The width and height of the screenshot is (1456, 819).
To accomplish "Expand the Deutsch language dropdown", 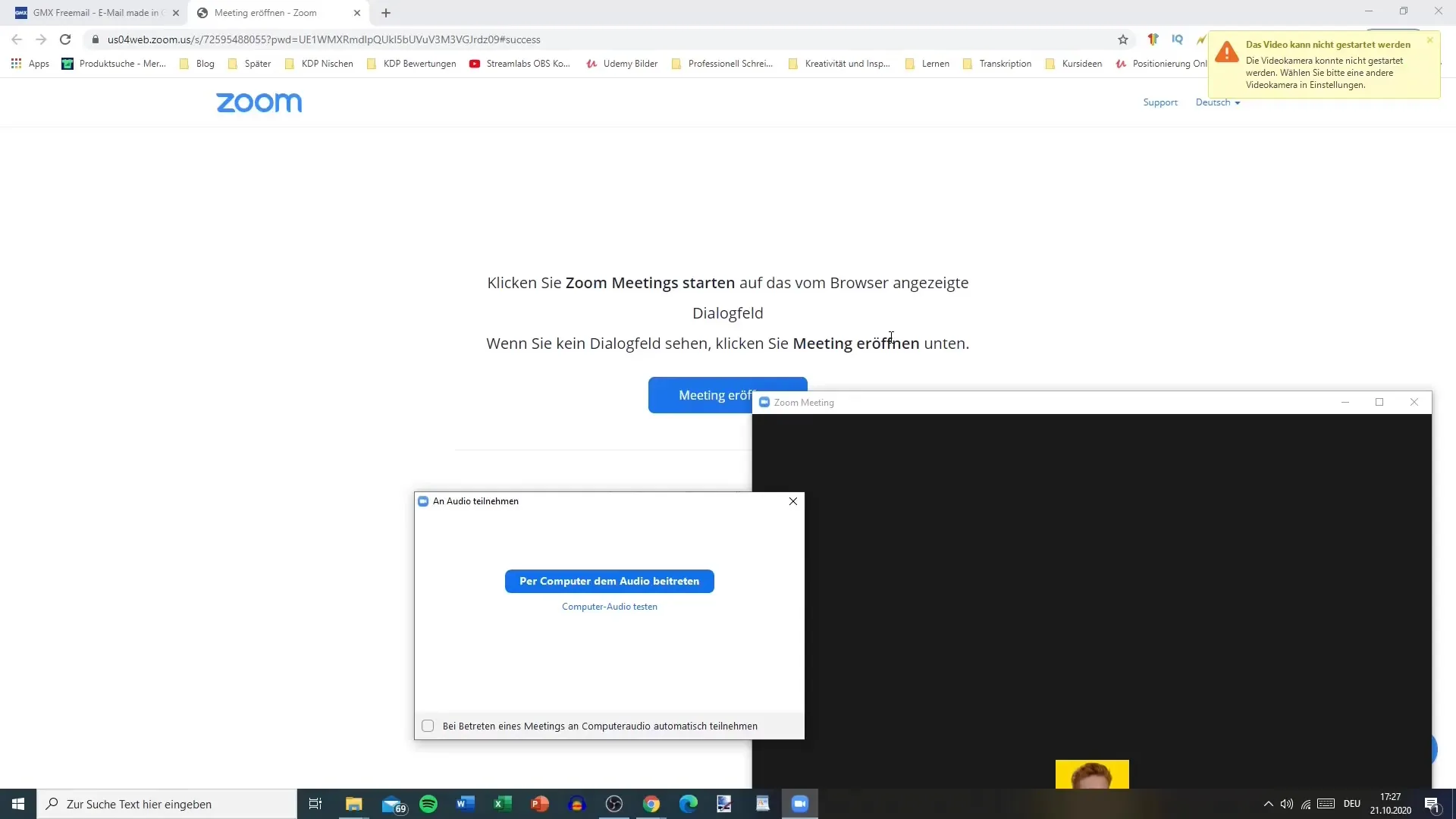I will (x=1218, y=102).
